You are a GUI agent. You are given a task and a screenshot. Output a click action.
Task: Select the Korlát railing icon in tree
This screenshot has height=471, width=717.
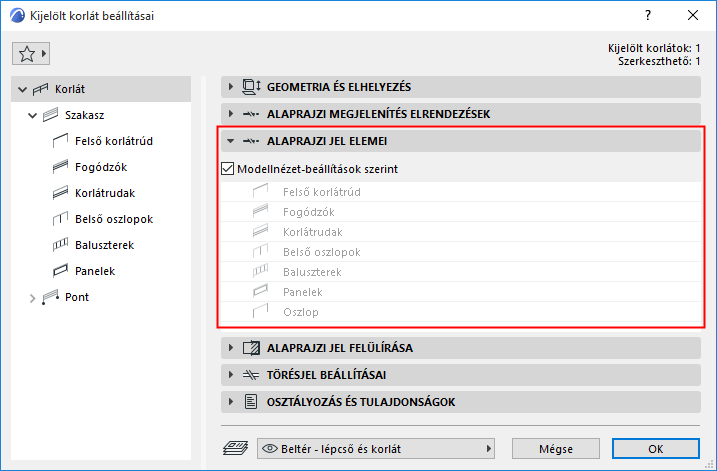(x=40, y=89)
